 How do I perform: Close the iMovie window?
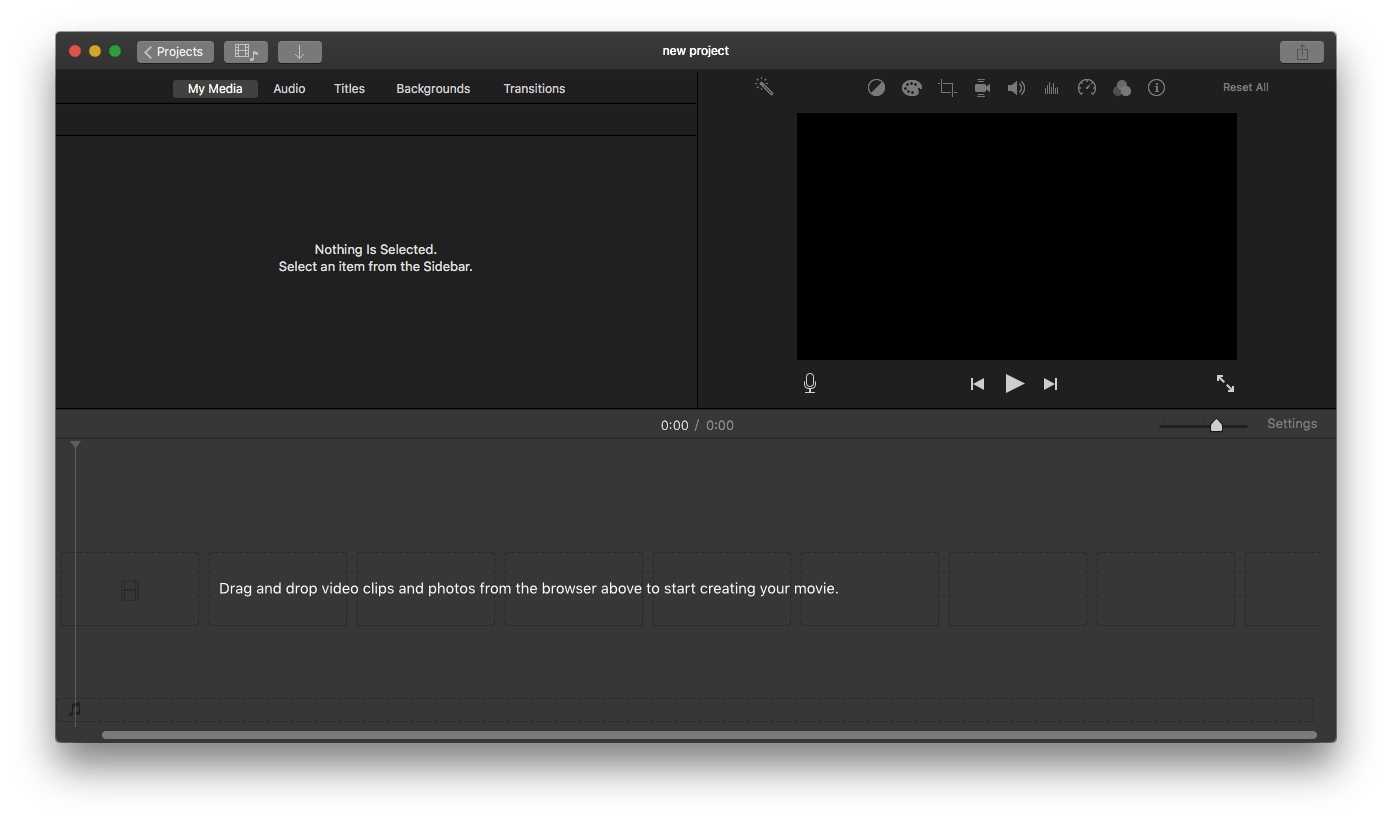point(75,51)
